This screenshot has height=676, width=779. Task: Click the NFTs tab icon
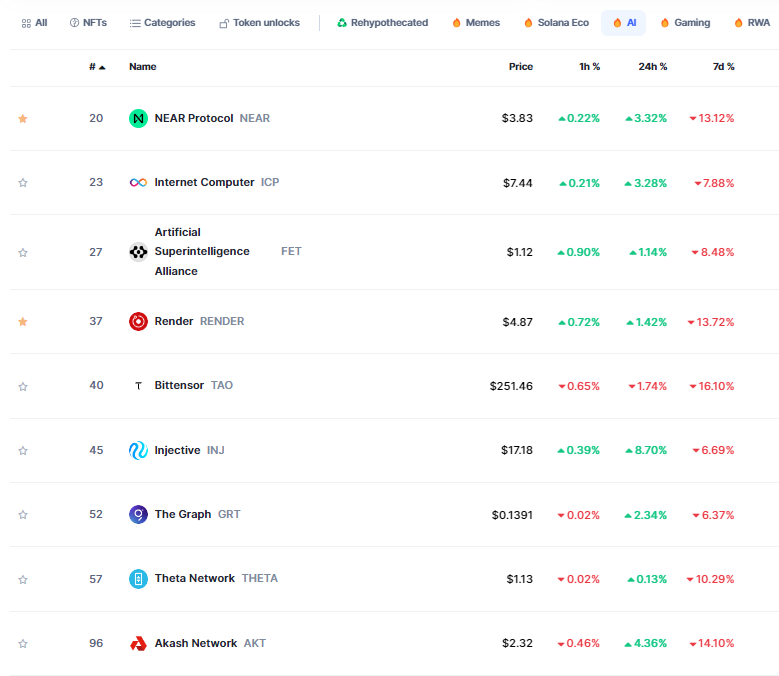coord(74,23)
